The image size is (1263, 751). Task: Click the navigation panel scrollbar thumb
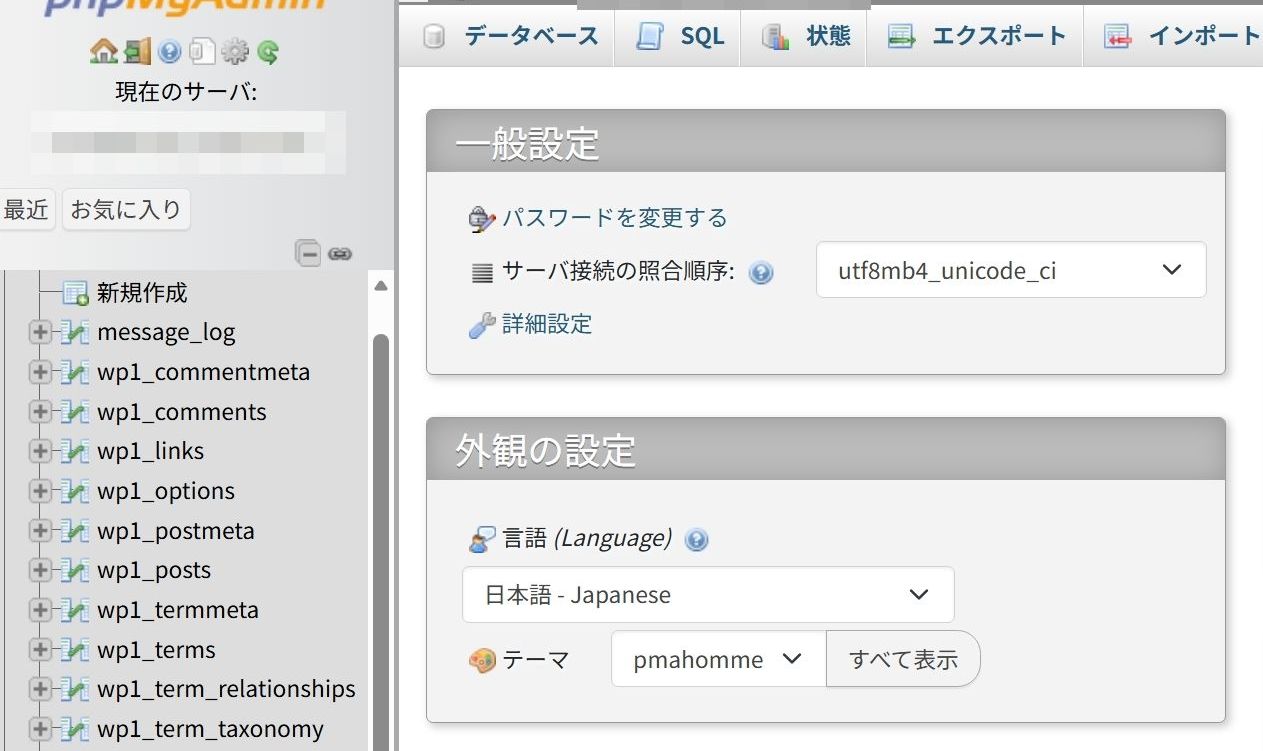(x=381, y=540)
